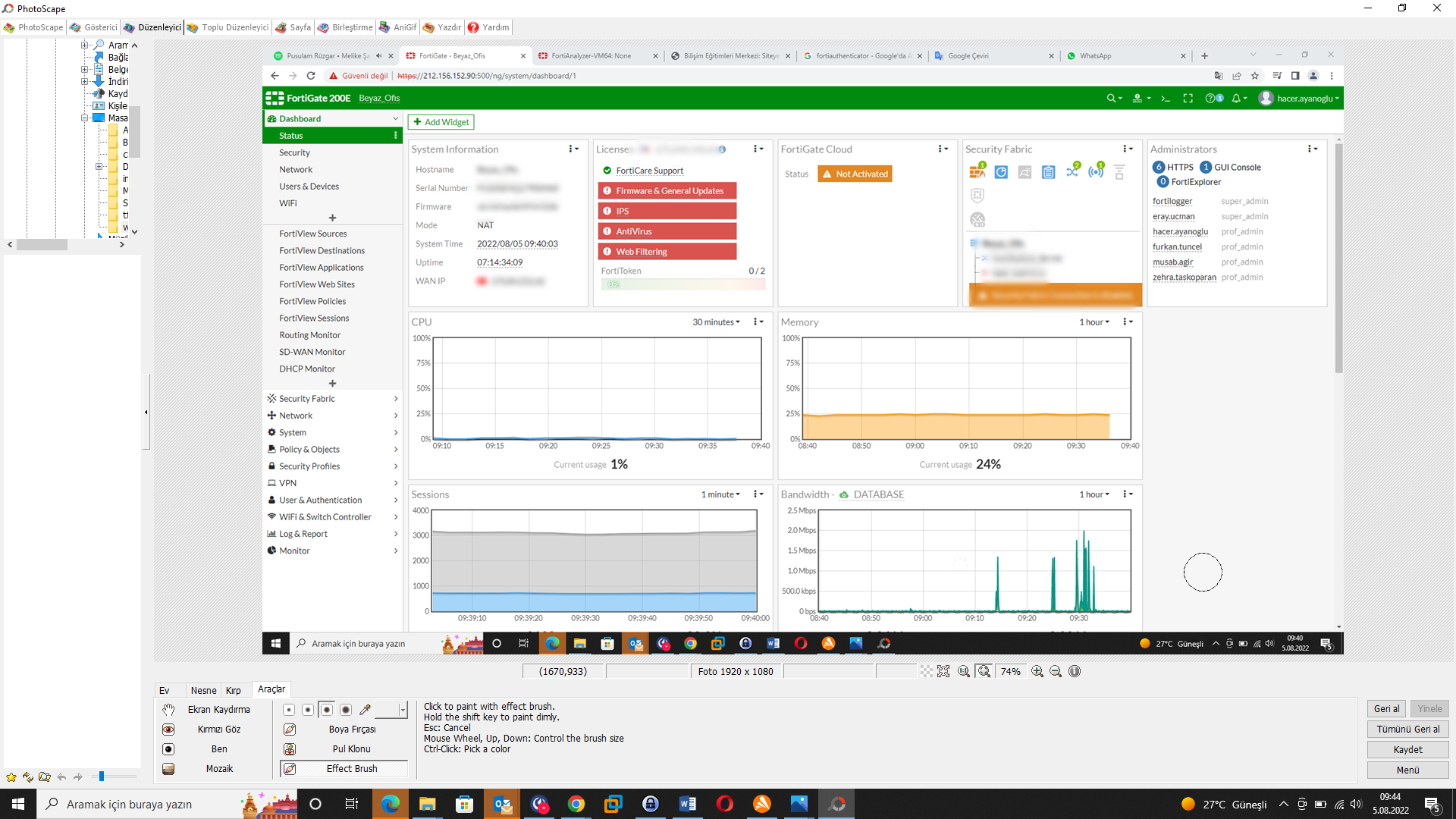Click the eyedropper color picker icon
The height and width of the screenshot is (819, 1456).
coord(365,710)
